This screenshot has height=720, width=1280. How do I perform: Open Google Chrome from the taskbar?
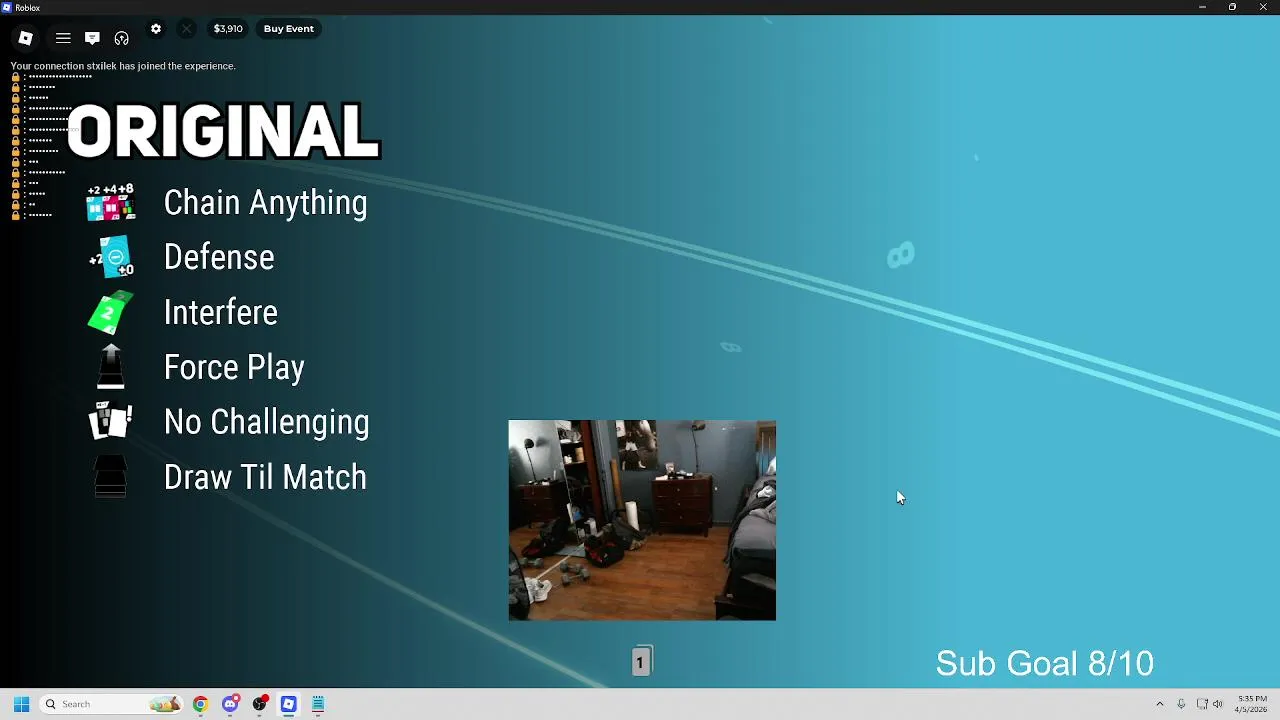[x=201, y=704]
